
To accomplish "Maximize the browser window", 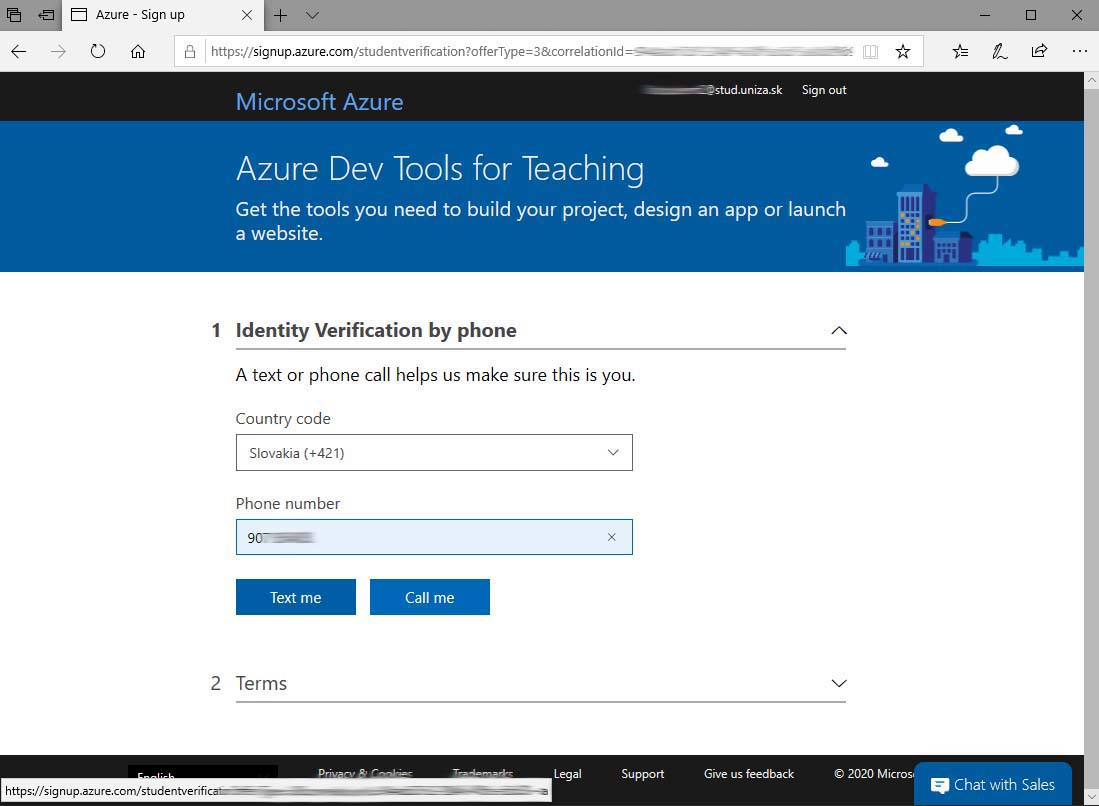I will (x=1030, y=15).
